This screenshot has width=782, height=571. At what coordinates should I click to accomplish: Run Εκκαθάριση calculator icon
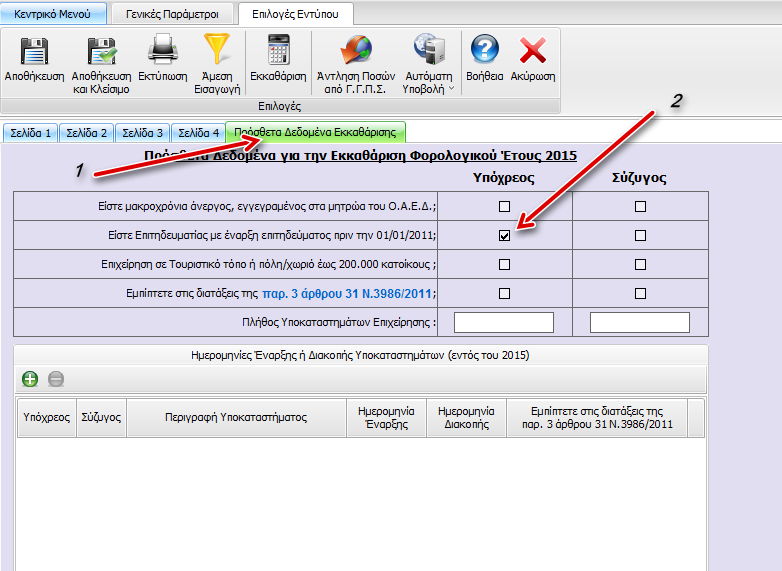(x=278, y=52)
